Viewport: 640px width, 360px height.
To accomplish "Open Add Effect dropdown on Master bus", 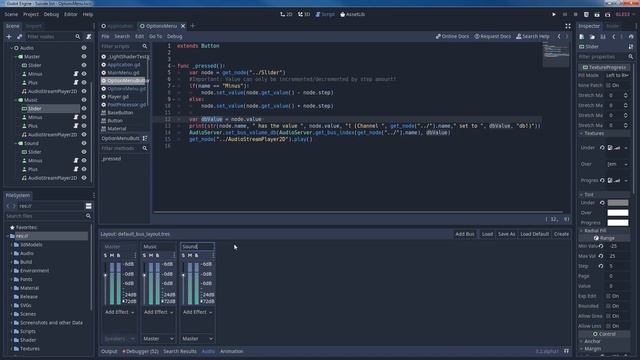I will (119, 312).
